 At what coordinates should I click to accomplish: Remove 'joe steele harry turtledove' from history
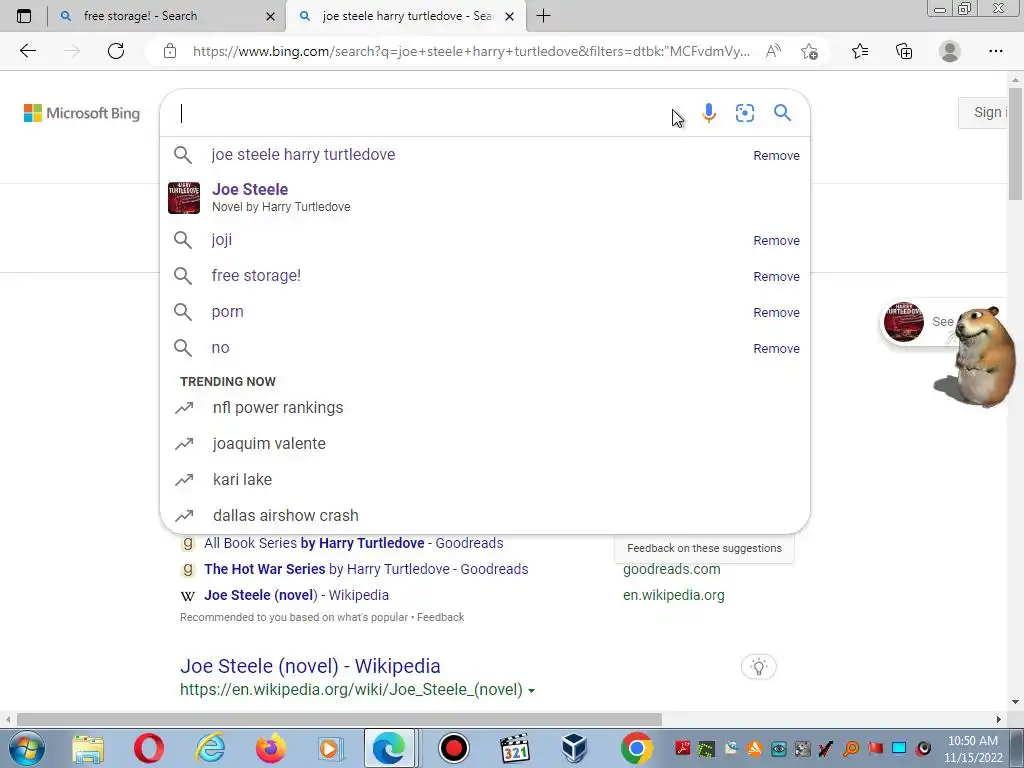coord(776,155)
